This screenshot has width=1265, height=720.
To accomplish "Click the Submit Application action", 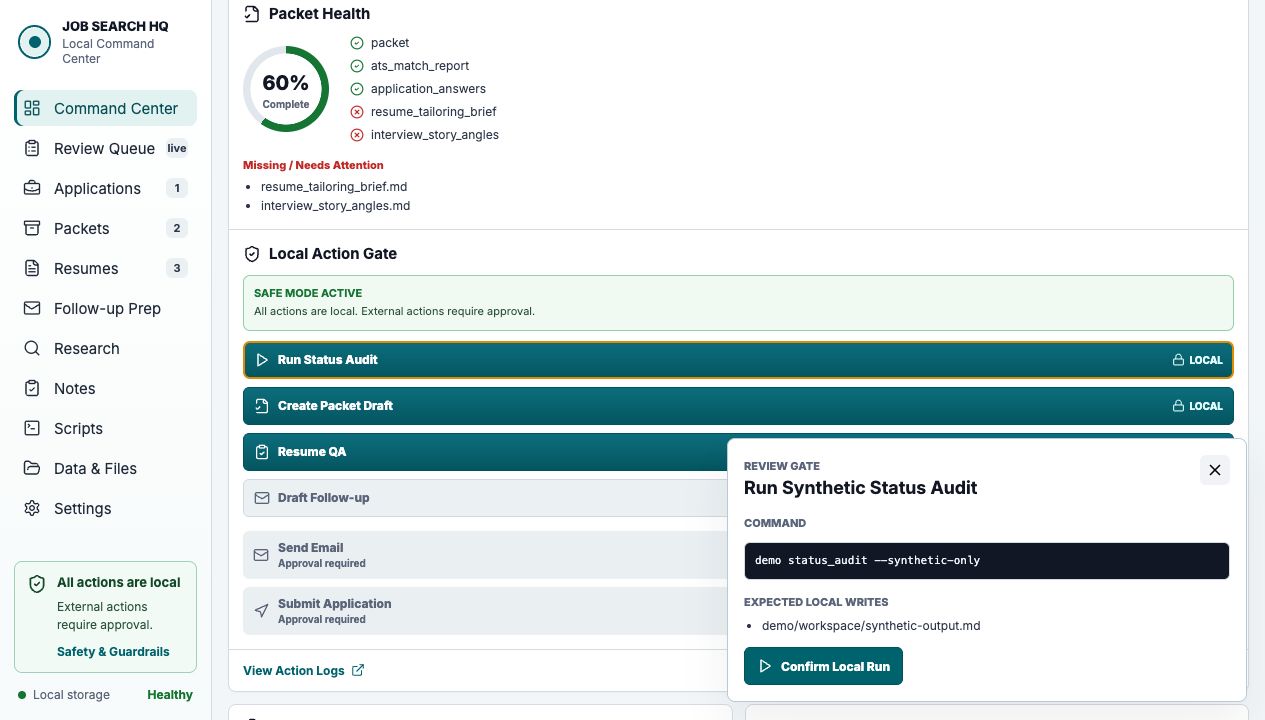I will (485, 611).
